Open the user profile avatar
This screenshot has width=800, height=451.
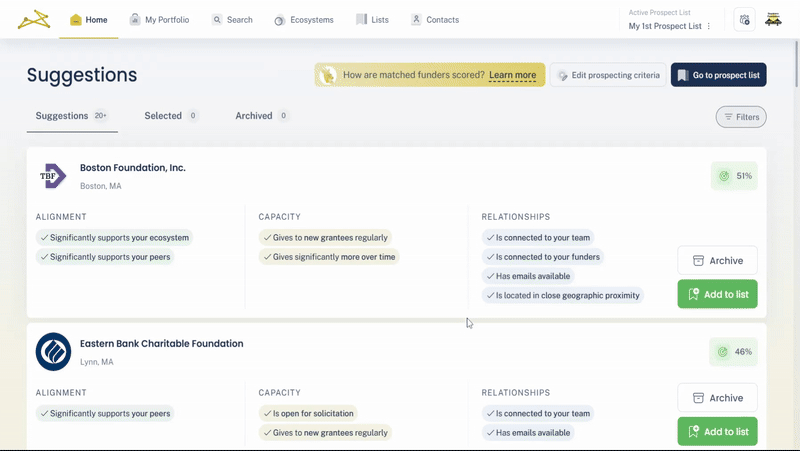[773, 20]
